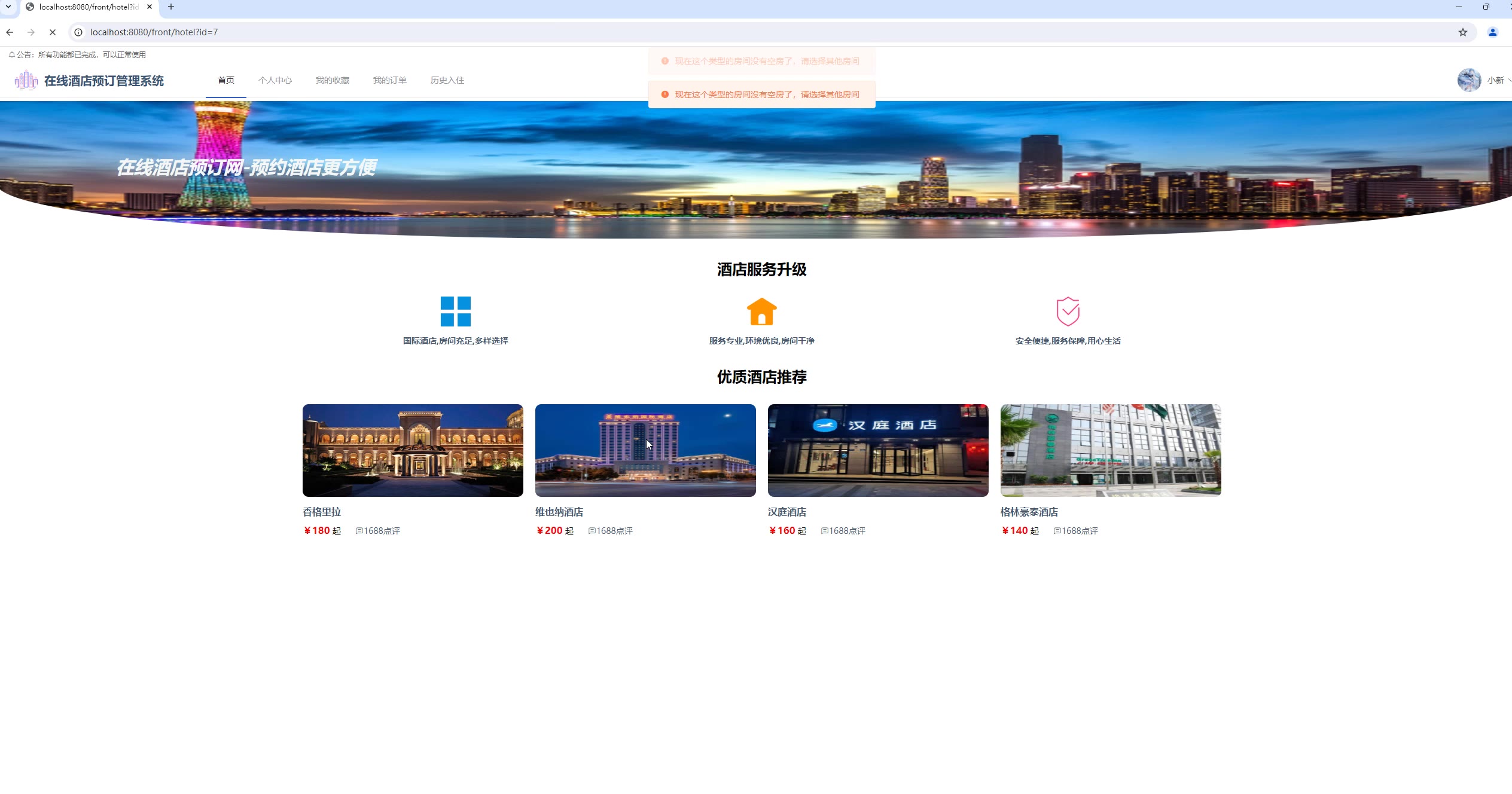Expand the 小新 user dropdown menu
This screenshot has height=794, width=1512.
(x=1498, y=80)
